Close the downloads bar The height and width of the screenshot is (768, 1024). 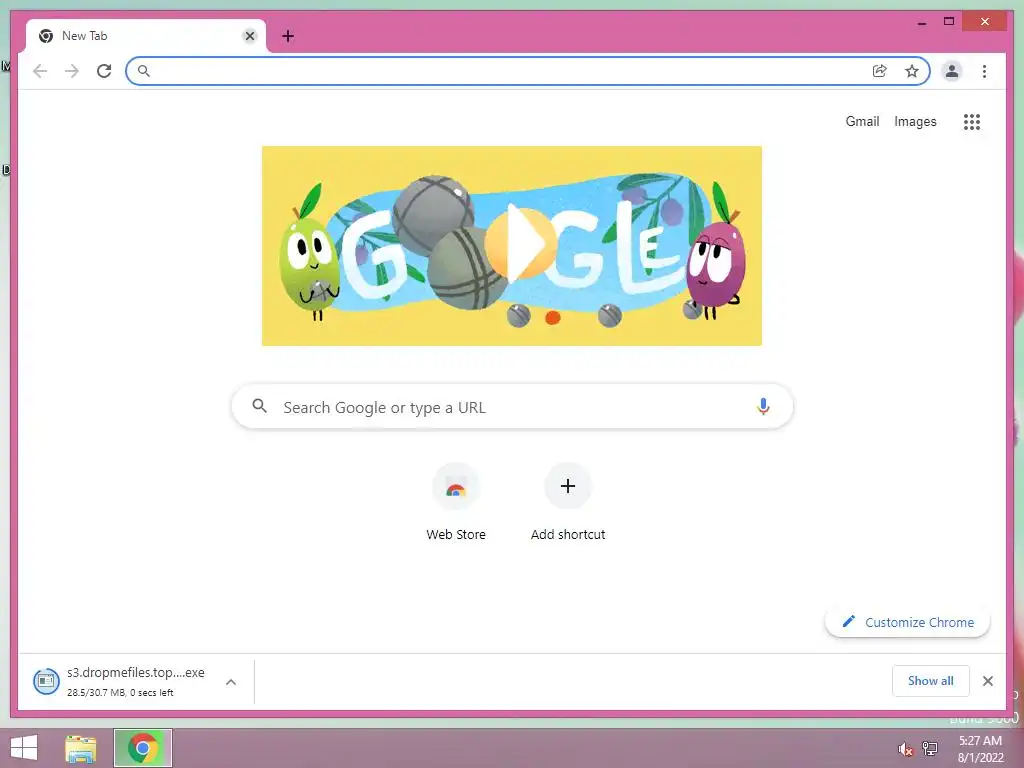[987, 681]
